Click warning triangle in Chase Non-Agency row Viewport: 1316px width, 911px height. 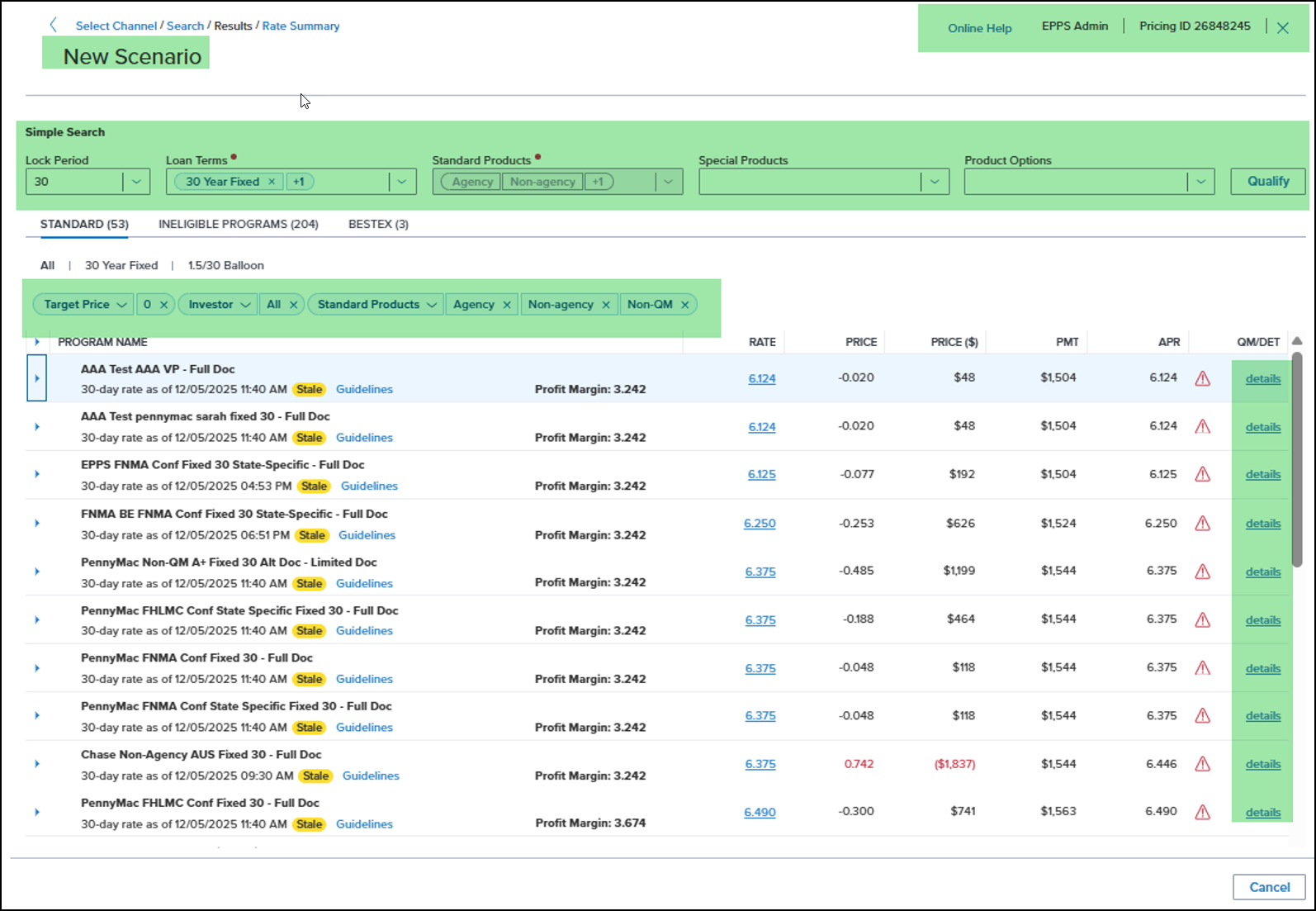(1203, 764)
